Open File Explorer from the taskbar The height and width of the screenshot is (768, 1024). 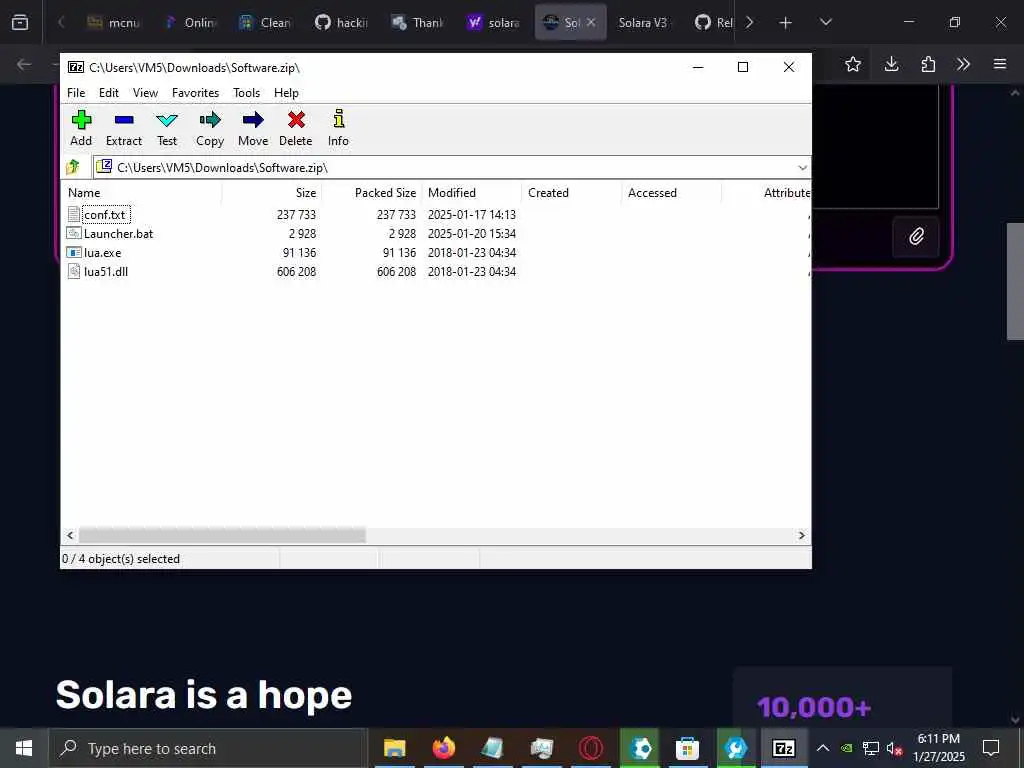pyautogui.click(x=394, y=748)
